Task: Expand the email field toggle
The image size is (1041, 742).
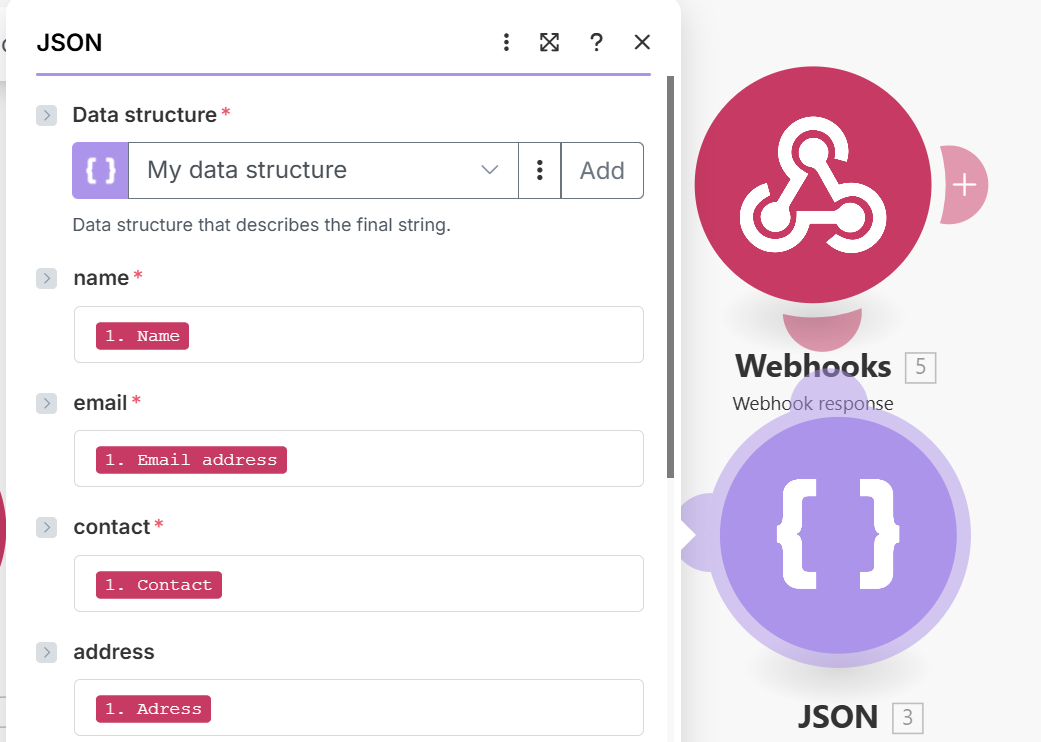Action: click(x=46, y=404)
